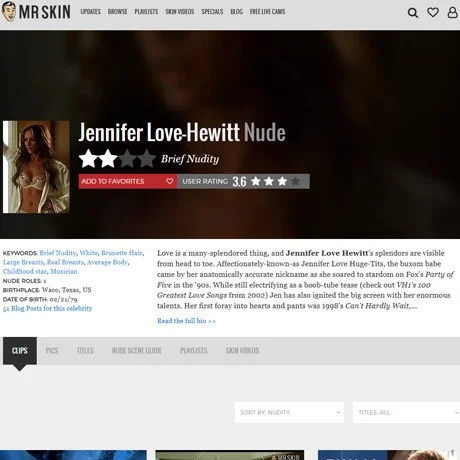Switch to the Pics tab
This screenshot has height=460, width=460.
tap(52, 351)
